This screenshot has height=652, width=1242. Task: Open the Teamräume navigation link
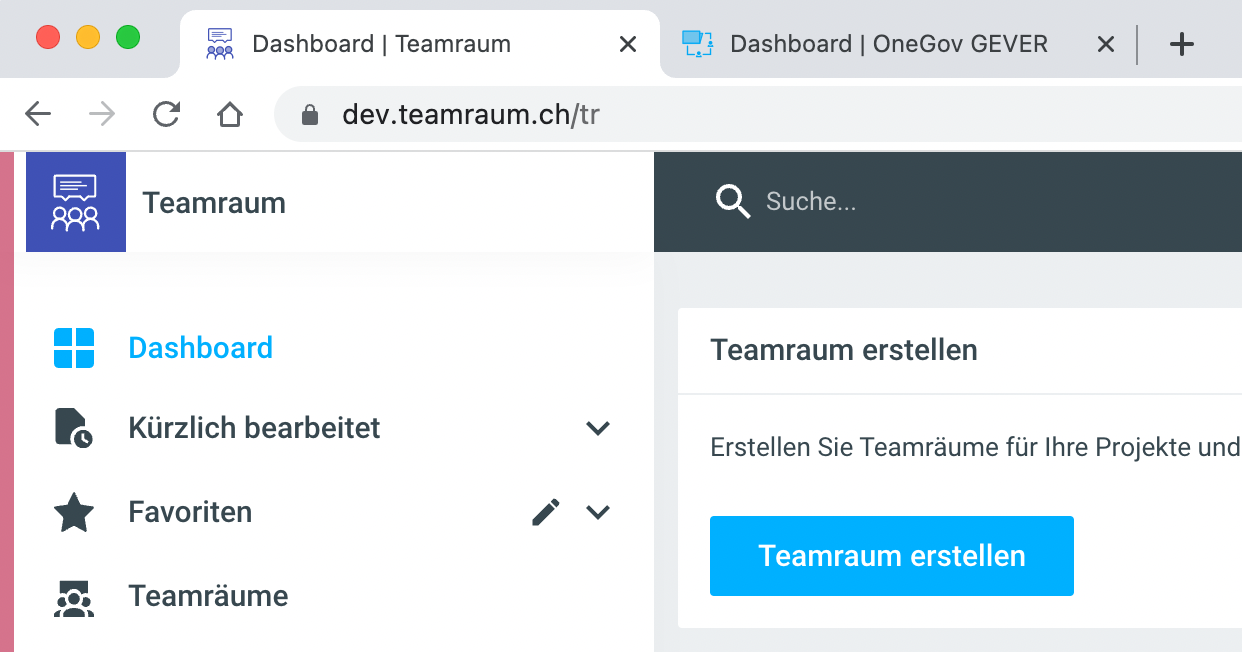click(208, 596)
